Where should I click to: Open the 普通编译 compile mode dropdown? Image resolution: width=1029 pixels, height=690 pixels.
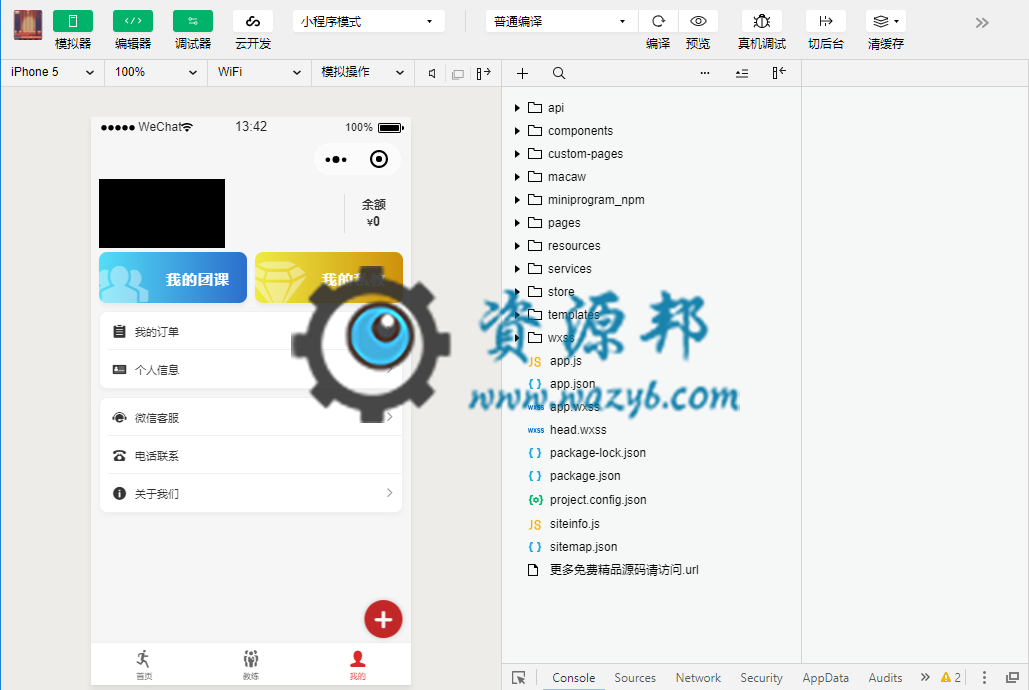click(x=561, y=22)
